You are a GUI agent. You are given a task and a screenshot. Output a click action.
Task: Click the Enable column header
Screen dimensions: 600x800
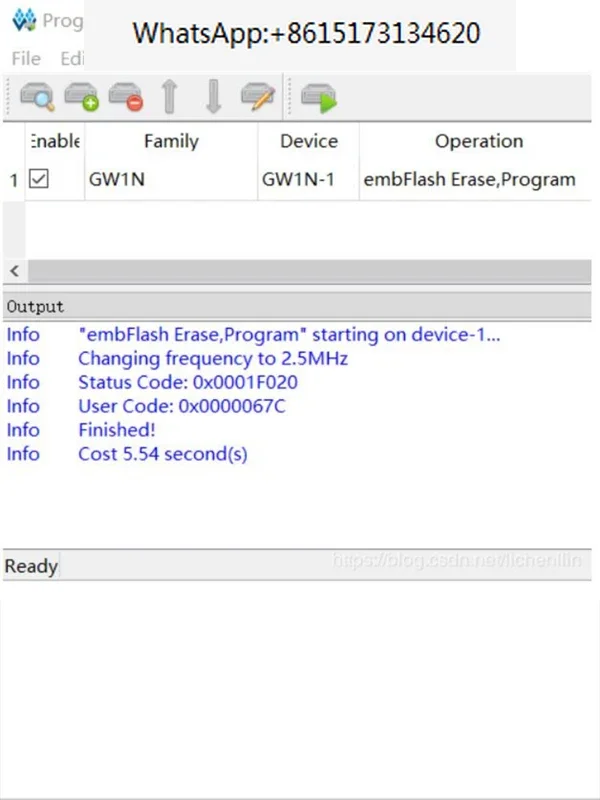tap(55, 141)
